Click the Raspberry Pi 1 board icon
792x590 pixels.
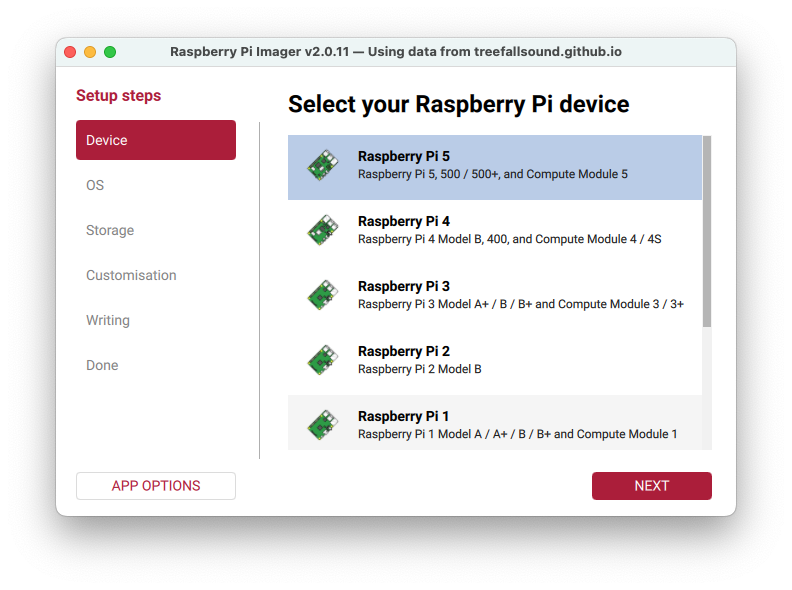click(x=323, y=425)
